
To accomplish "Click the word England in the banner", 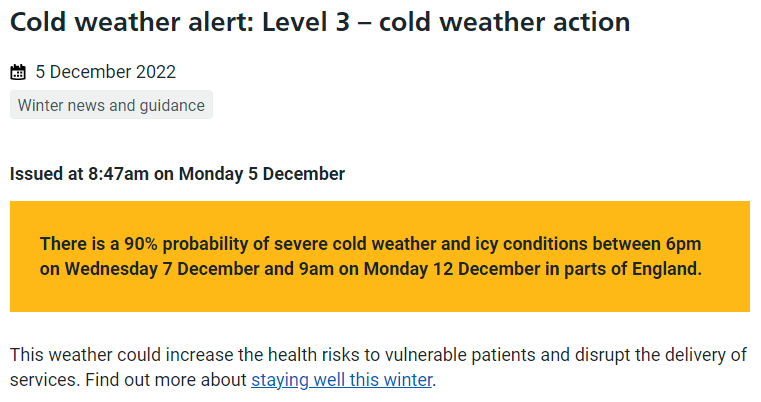I will pos(667,268).
